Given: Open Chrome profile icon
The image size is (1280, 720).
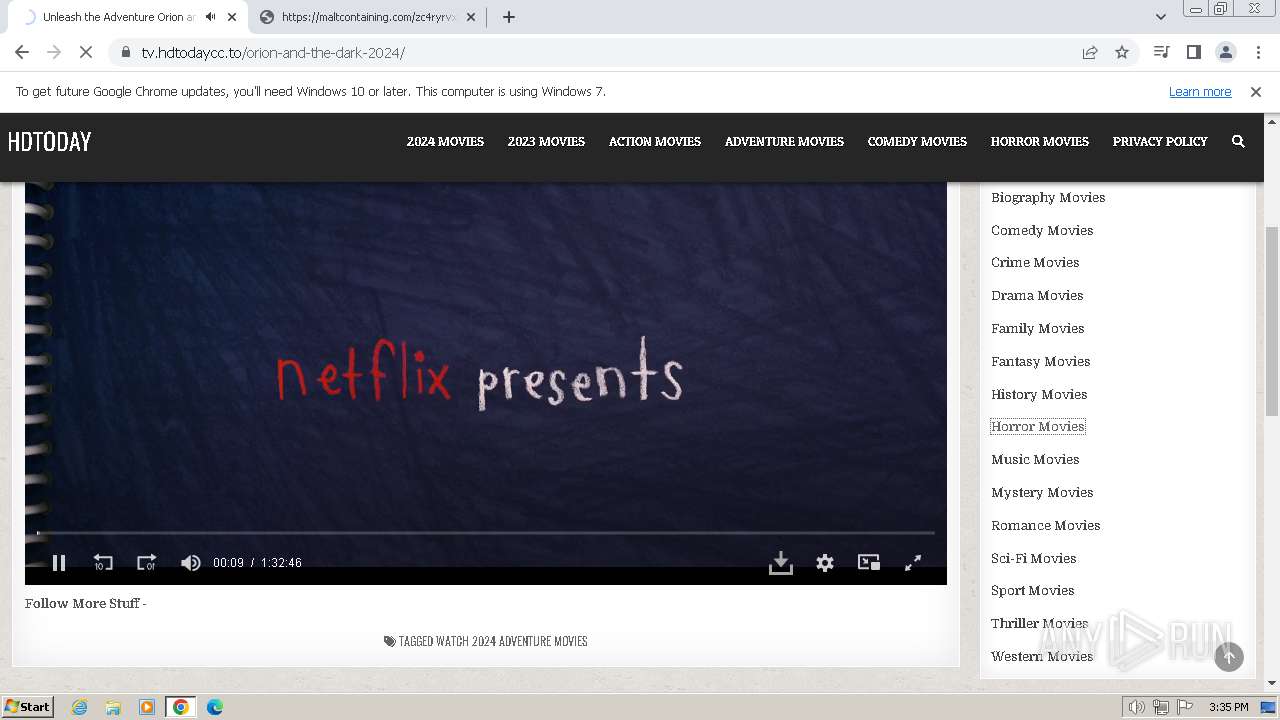Looking at the screenshot, I should point(1226,53).
